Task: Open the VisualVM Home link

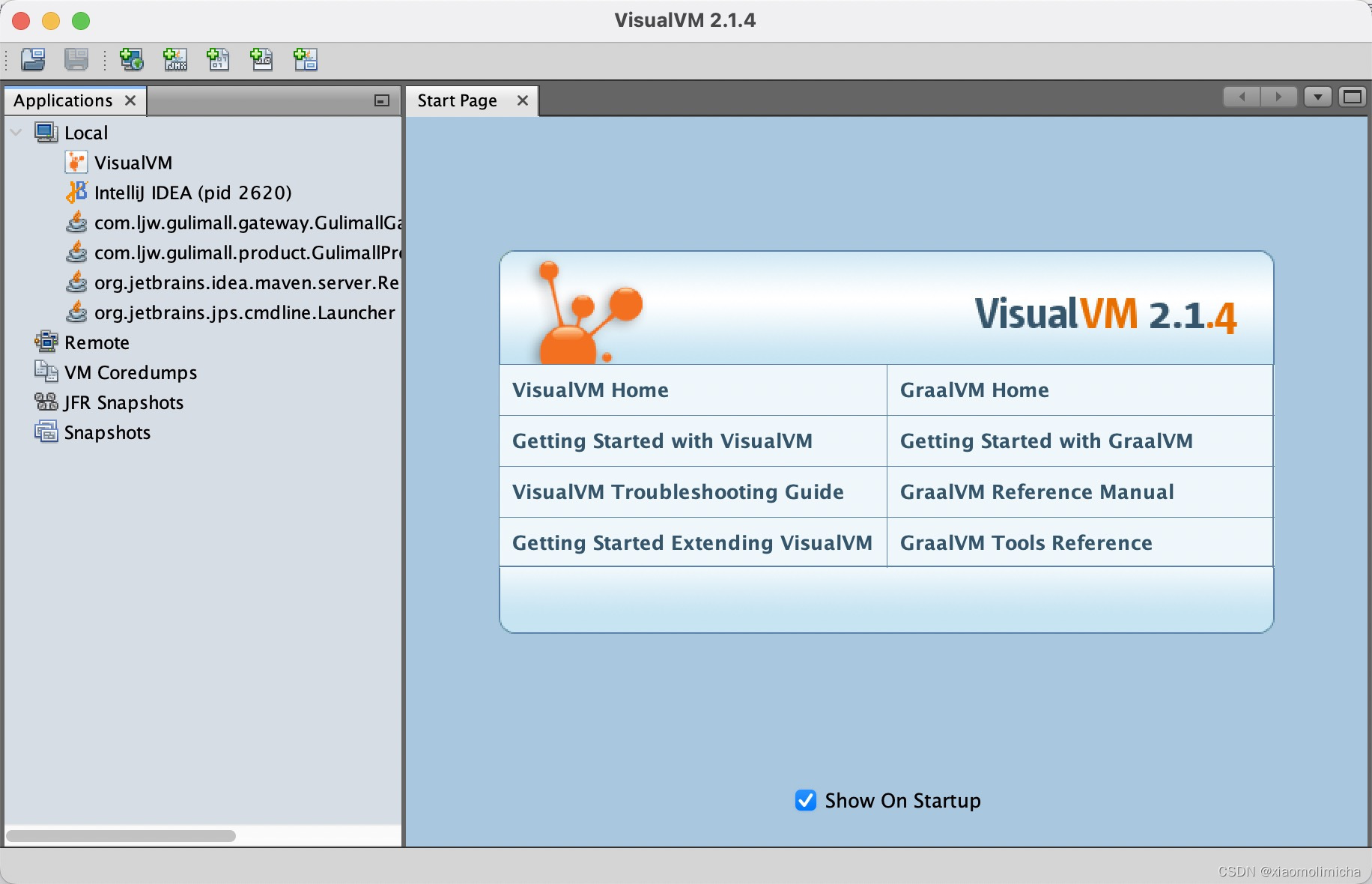Action: click(590, 390)
